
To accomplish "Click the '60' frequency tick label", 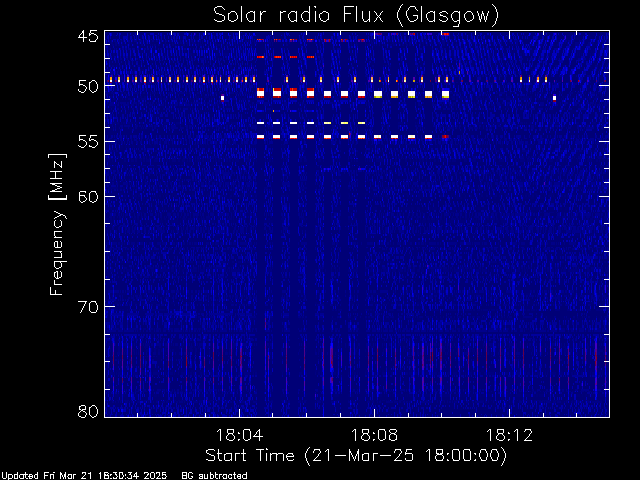I will tap(88, 196).
